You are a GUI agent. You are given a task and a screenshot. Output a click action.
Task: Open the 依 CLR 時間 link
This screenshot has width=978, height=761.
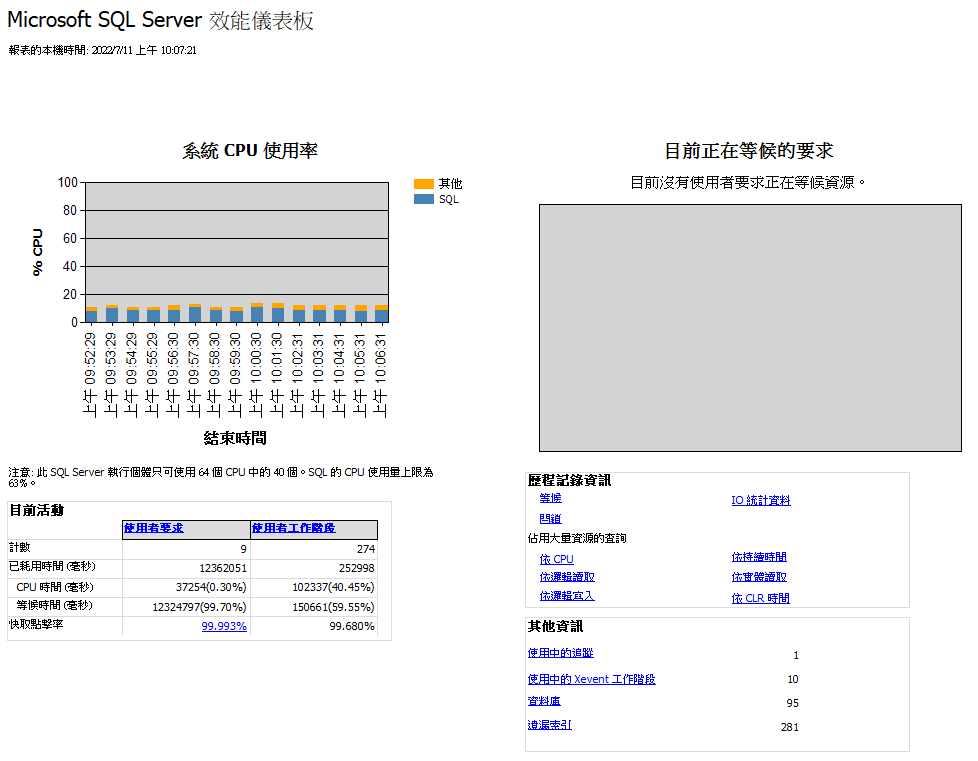[760, 597]
